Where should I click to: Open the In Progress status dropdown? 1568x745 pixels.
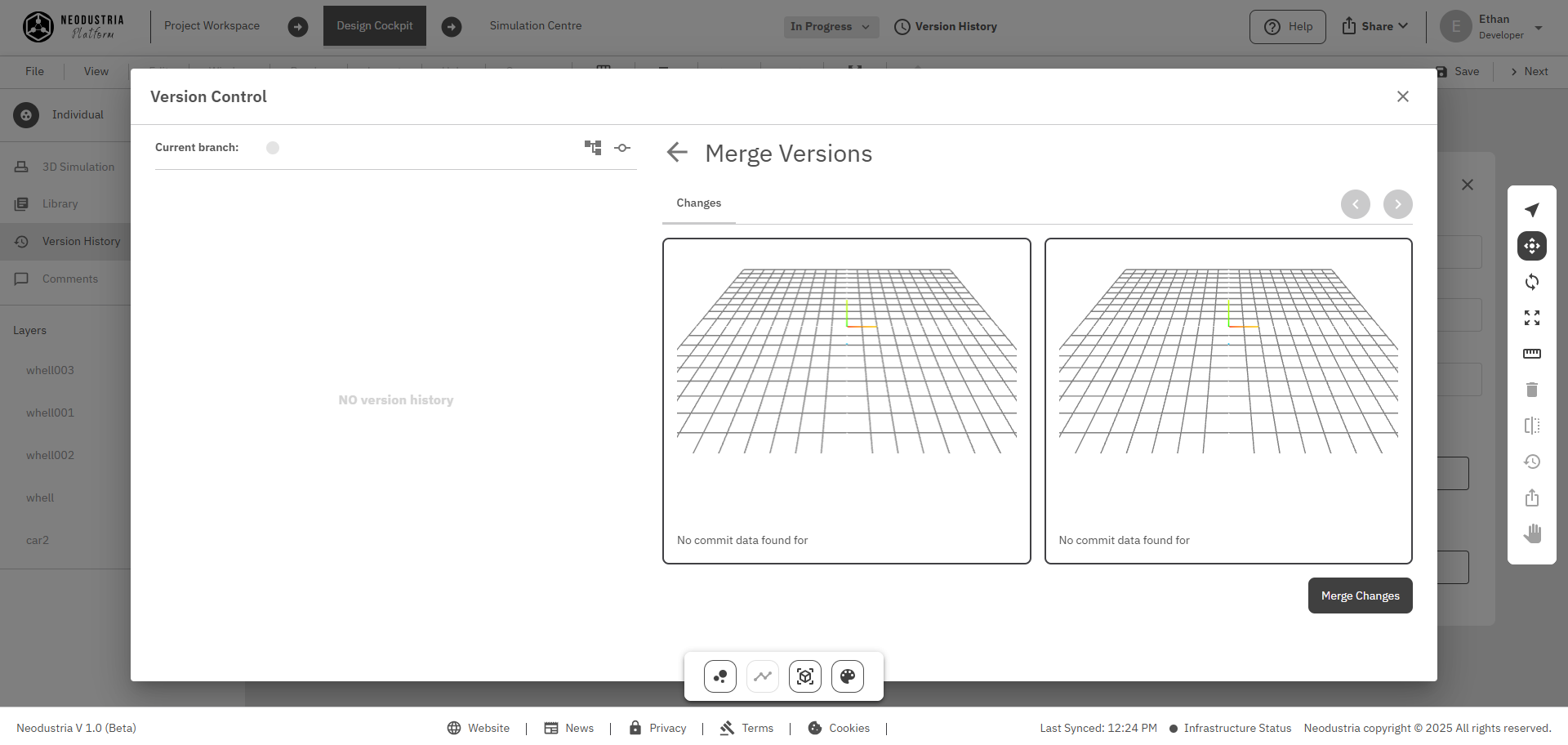(x=830, y=27)
